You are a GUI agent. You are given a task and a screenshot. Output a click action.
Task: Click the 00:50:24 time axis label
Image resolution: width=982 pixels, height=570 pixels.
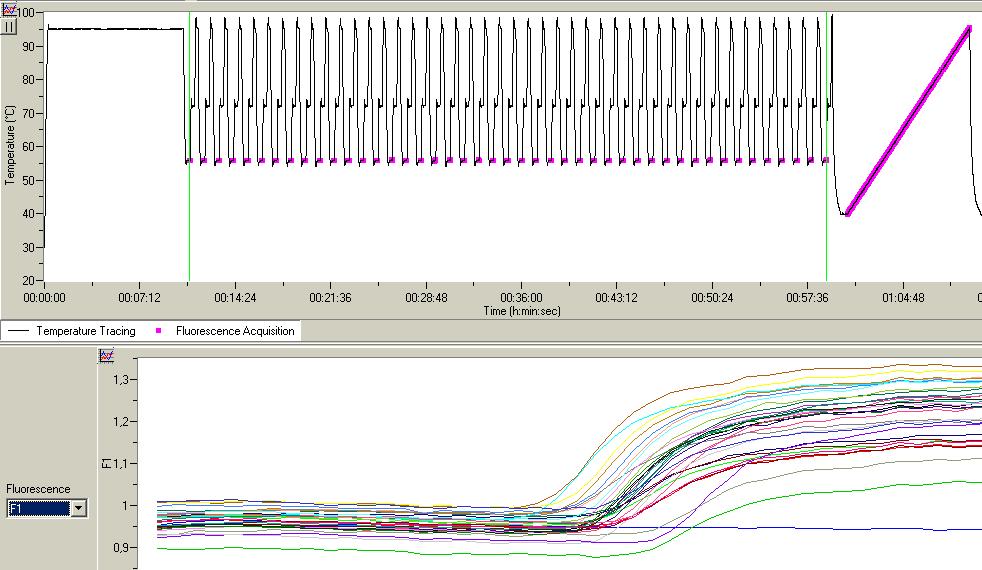[712, 298]
